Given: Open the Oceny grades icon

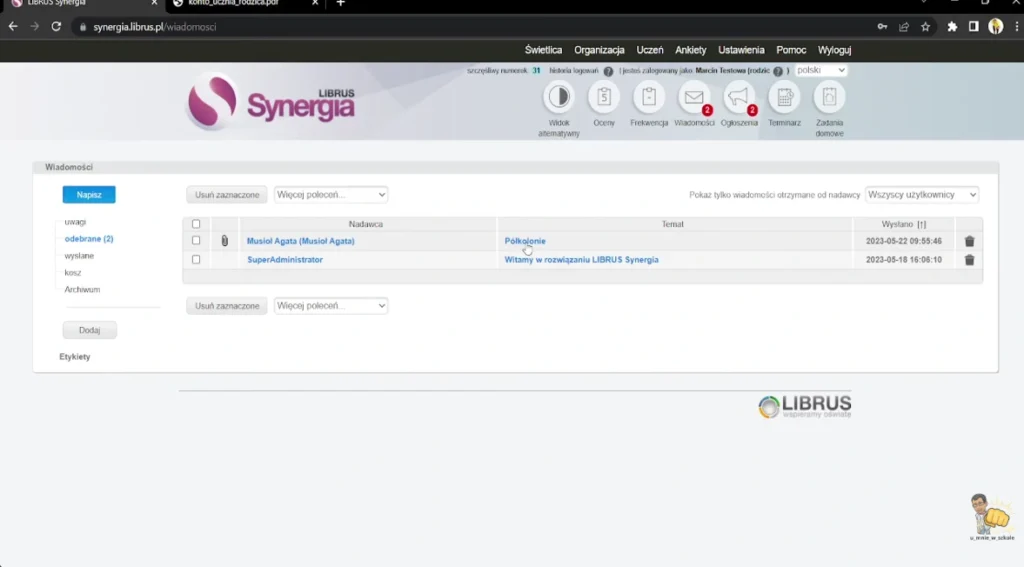Looking at the screenshot, I should 603,97.
